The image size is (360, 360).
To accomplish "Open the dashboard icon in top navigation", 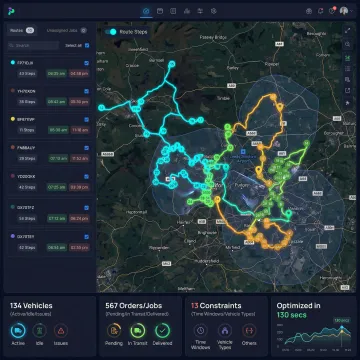I will pyautogui.click(x=146, y=11).
